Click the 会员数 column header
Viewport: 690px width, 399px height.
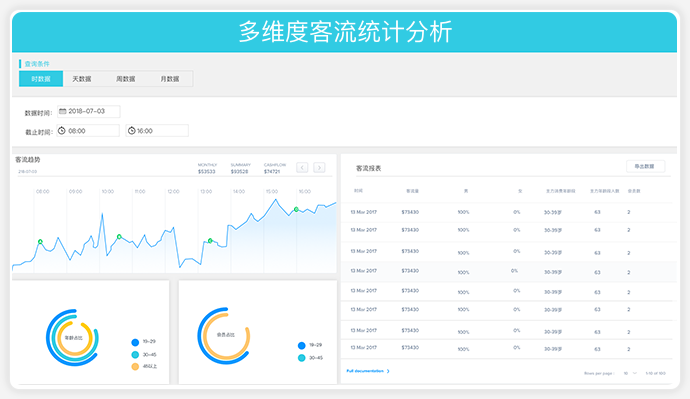click(x=634, y=191)
